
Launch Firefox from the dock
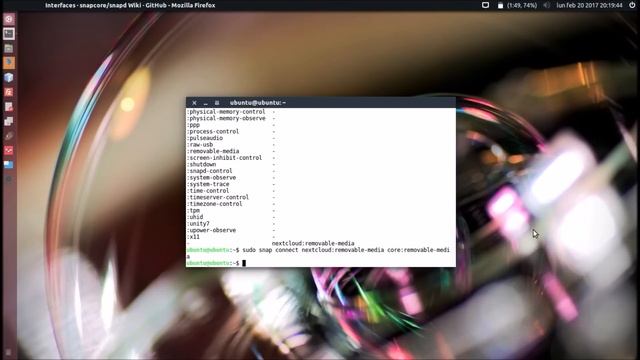[9, 62]
